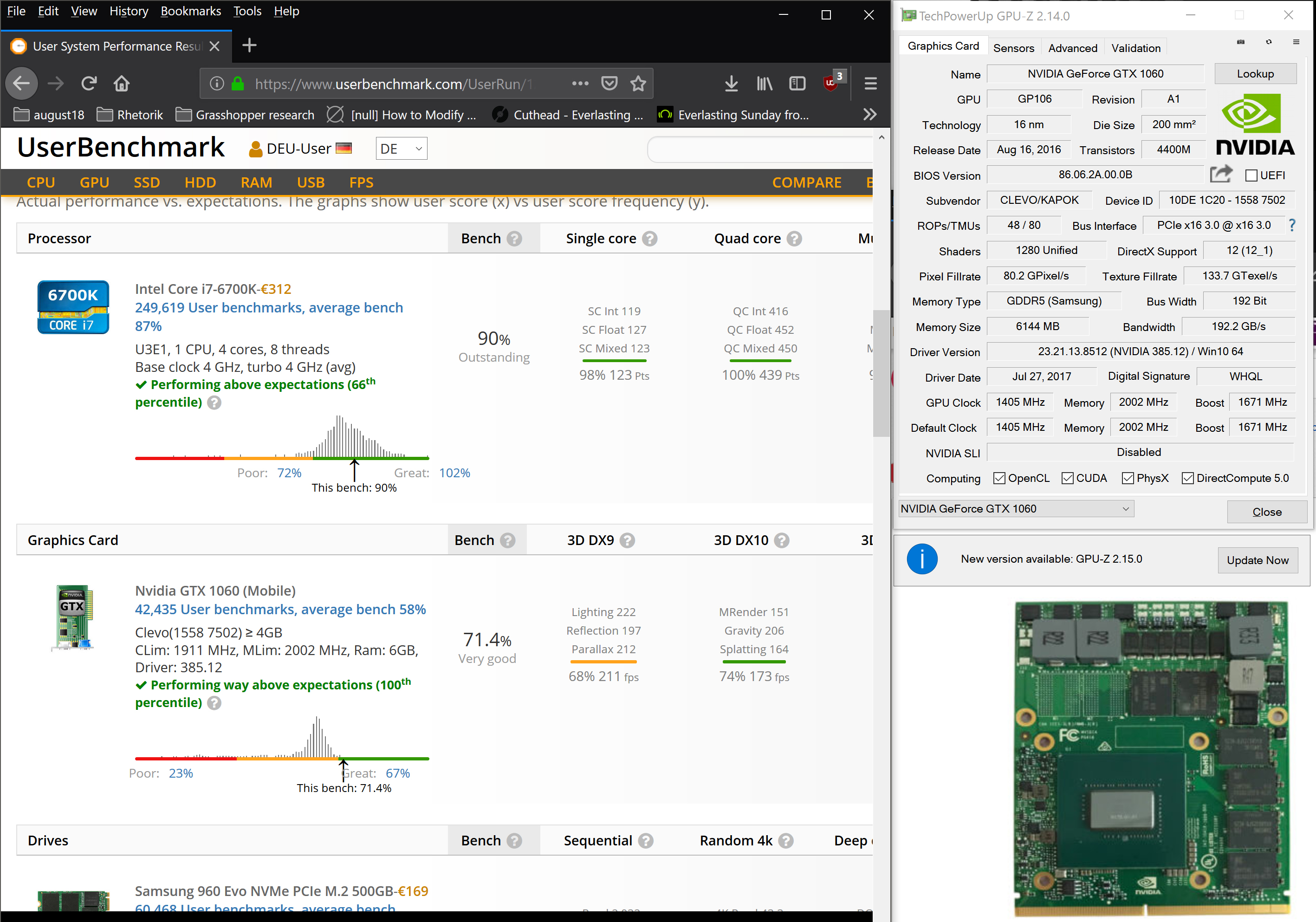Click the Update Now button
The width and height of the screenshot is (1316, 922).
coord(1257,560)
